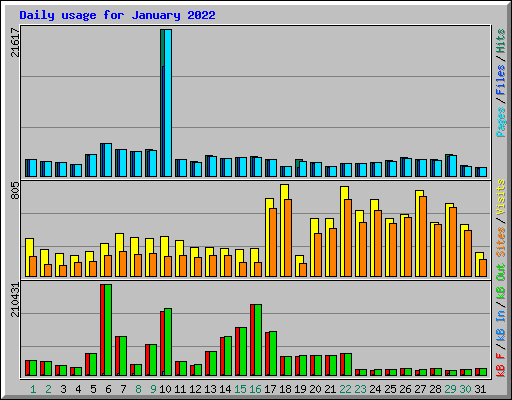
Task: Click day label 11 on the x-axis
Action: click(180, 389)
